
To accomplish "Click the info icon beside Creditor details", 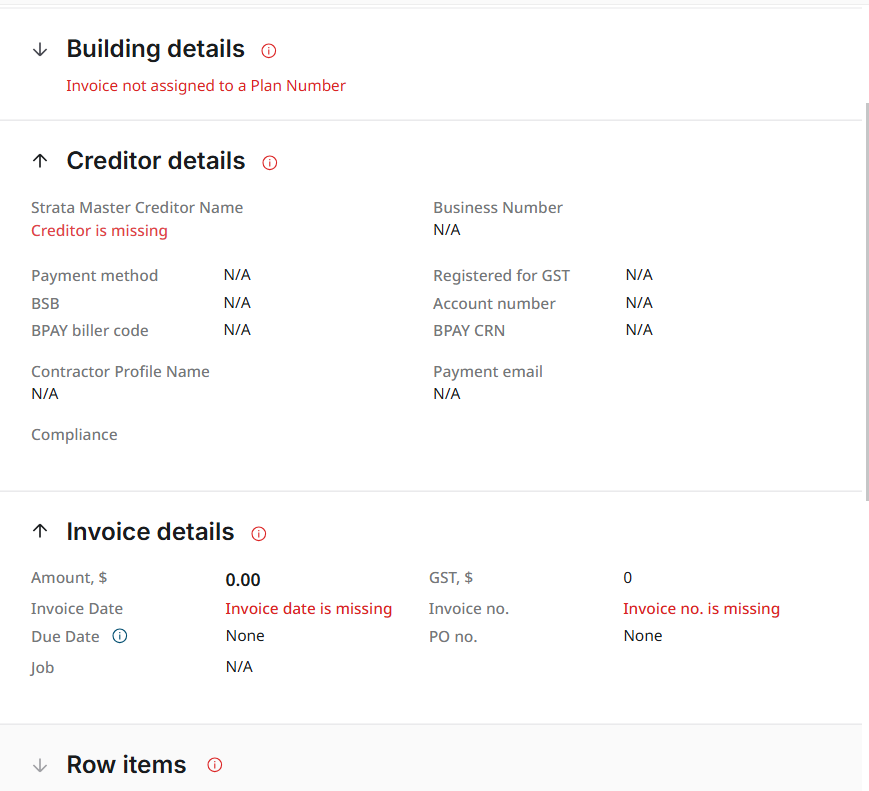I will pos(269,163).
